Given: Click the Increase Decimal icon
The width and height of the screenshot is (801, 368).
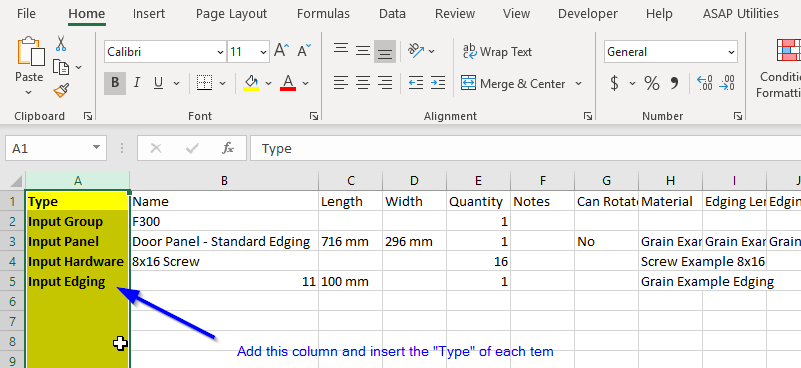Looking at the screenshot, I should pyautogui.click(x=704, y=83).
